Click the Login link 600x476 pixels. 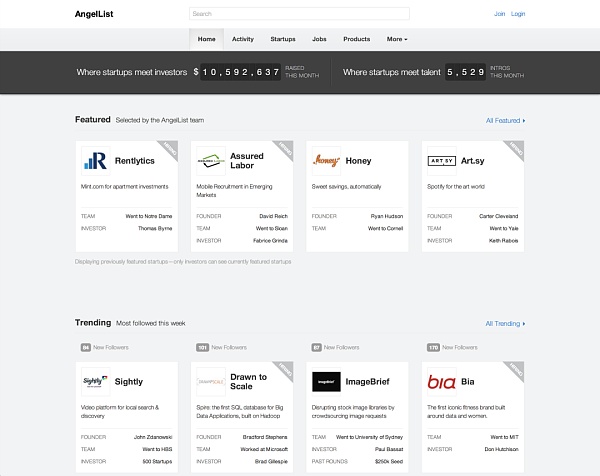tap(518, 14)
